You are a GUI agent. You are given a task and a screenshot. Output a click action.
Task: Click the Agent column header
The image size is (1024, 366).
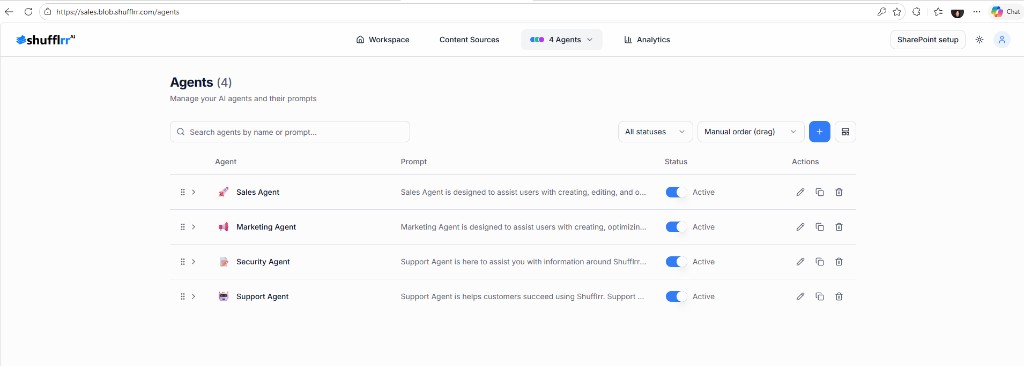225,161
